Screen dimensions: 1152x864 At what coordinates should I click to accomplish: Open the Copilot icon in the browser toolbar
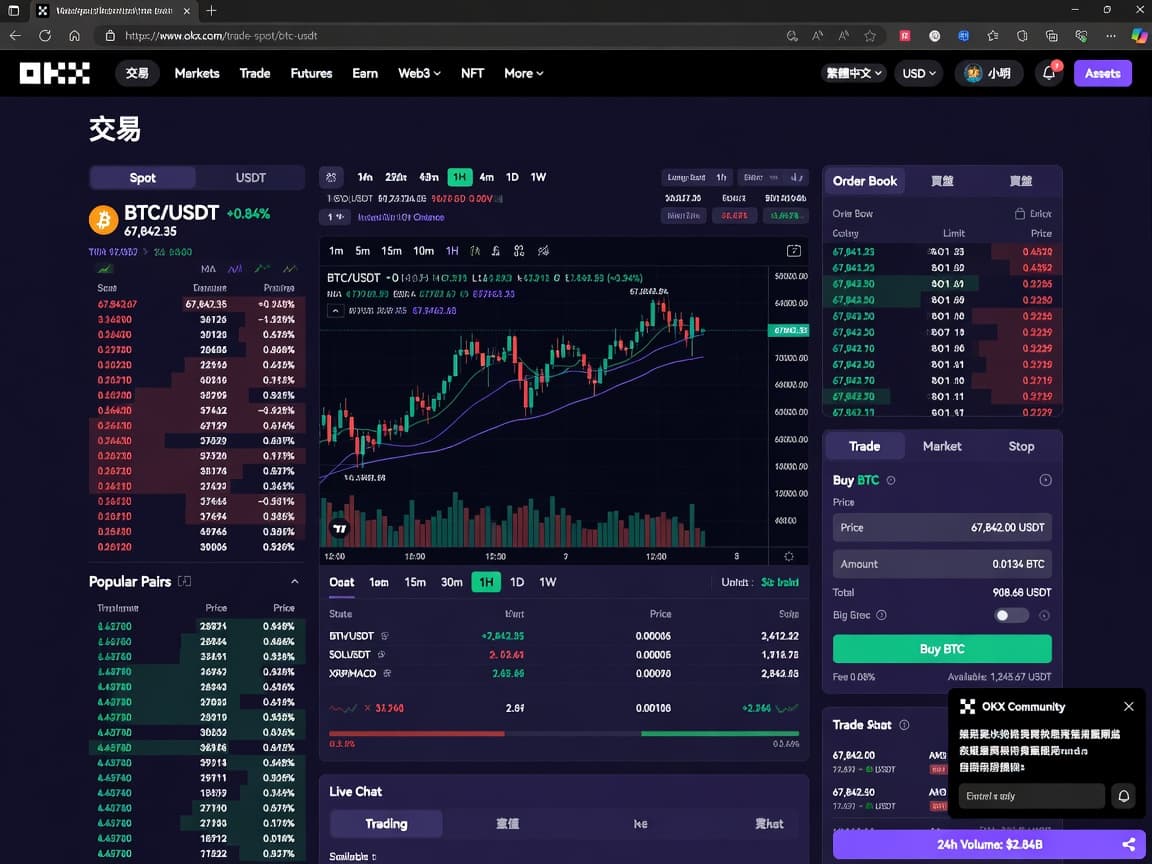[1139, 35]
